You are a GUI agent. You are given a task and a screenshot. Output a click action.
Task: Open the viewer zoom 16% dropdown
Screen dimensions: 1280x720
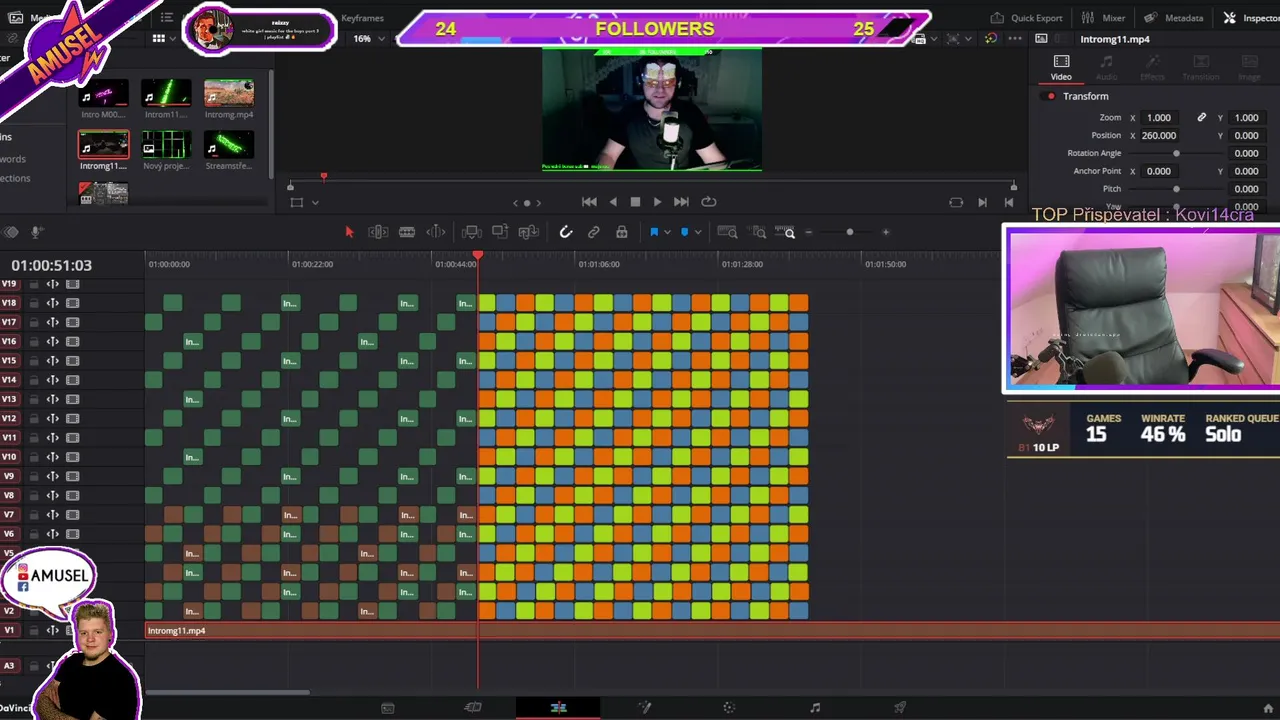click(x=369, y=38)
